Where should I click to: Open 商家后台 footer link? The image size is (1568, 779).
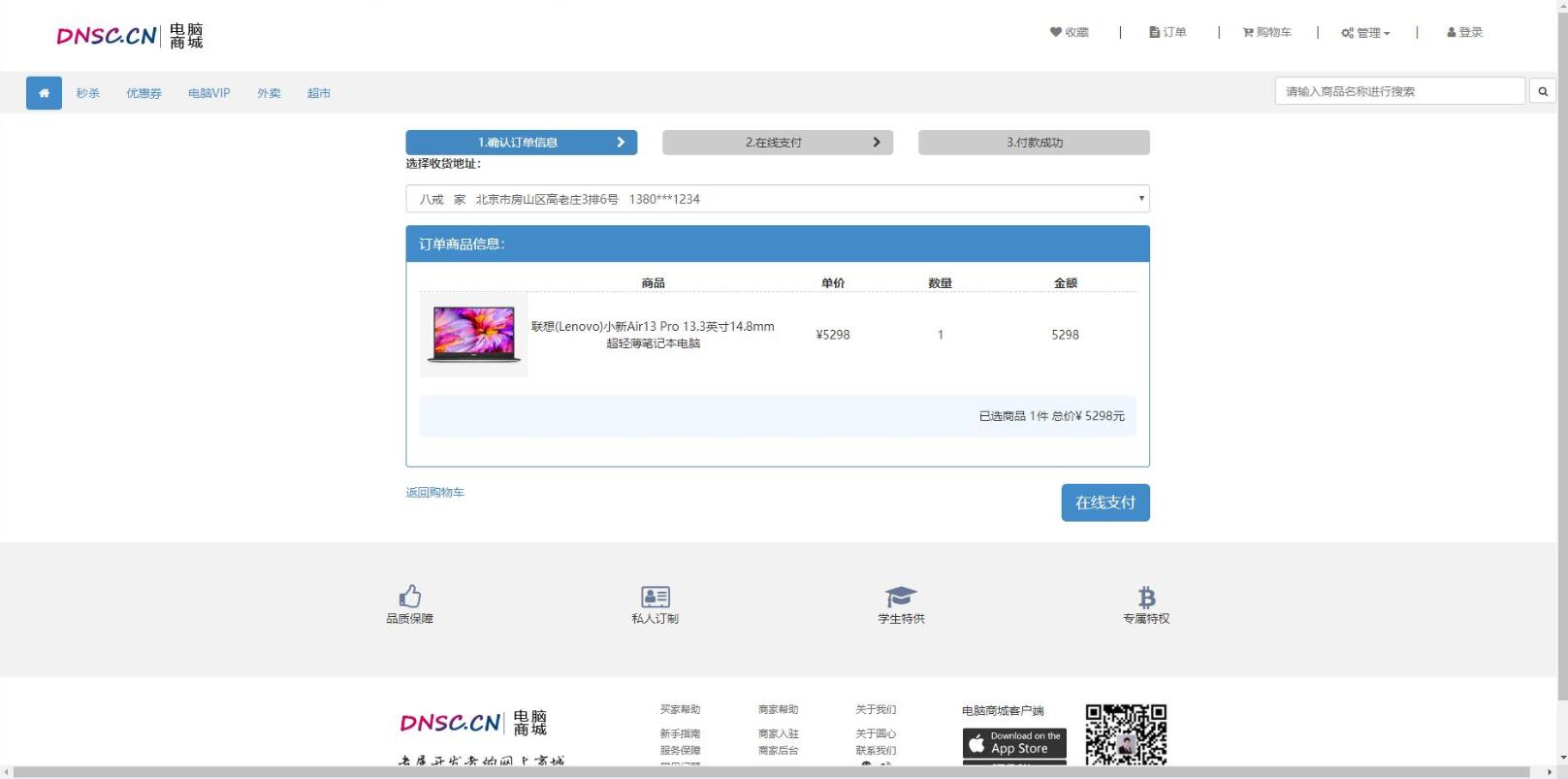[x=779, y=751]
